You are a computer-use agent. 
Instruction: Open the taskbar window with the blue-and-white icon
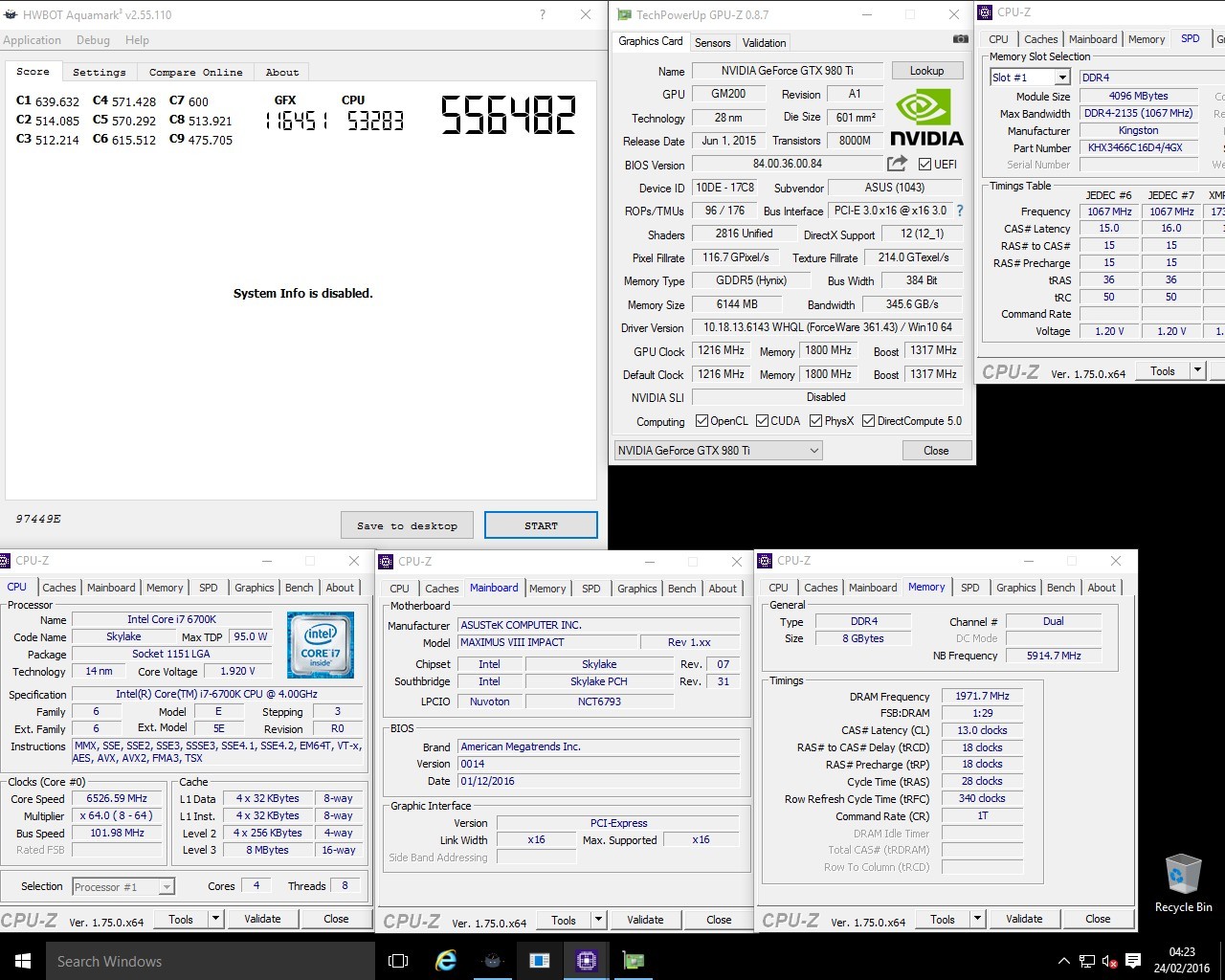(x=540, y=961)
